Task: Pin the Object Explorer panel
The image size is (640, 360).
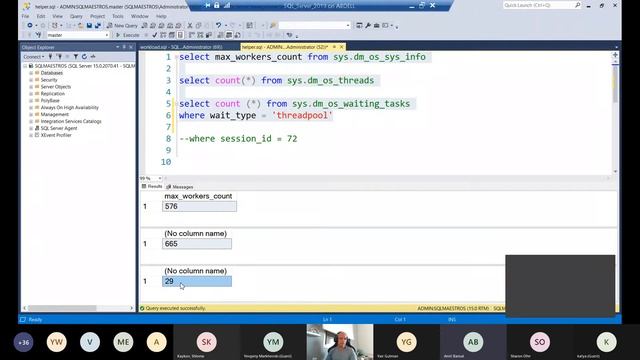Action: [124, 47]
